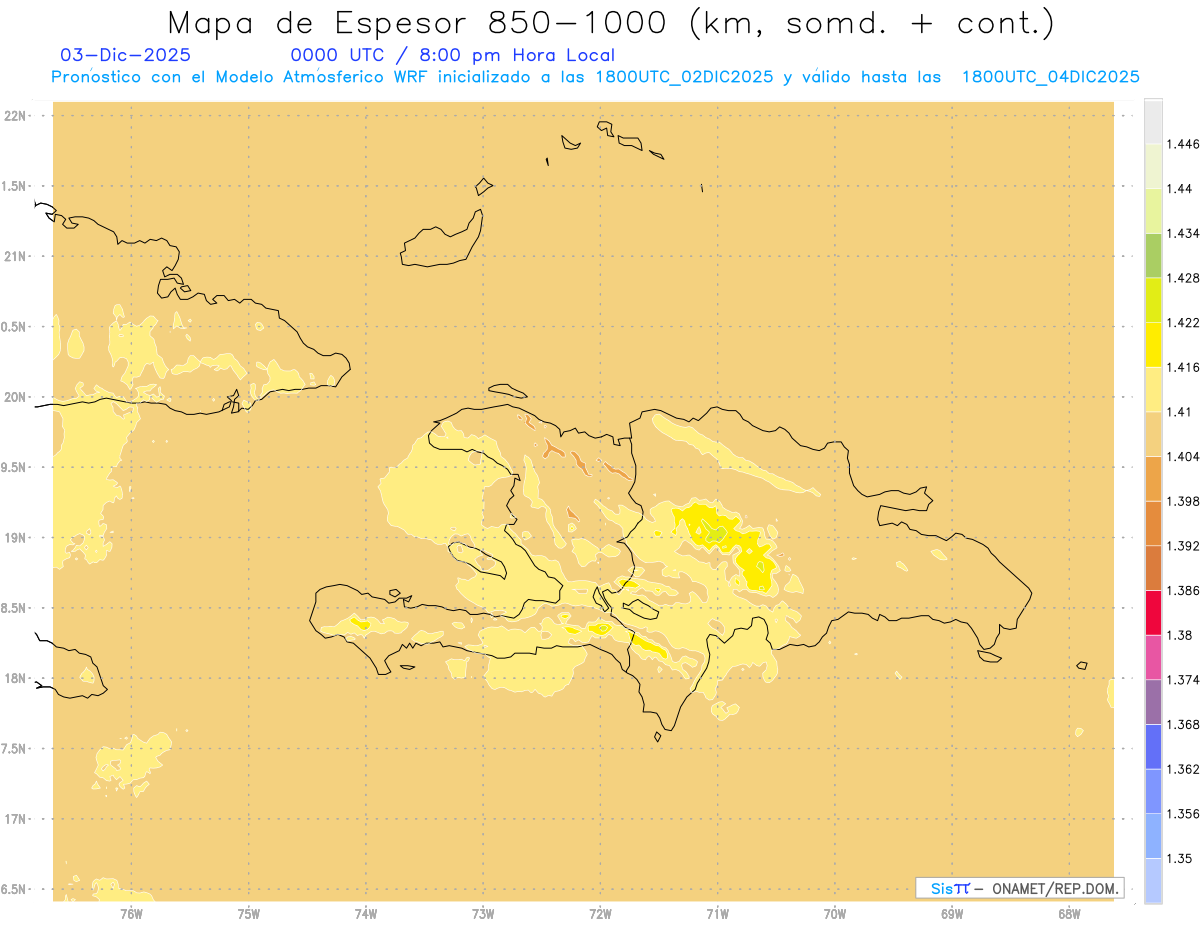Click the legend value '1.356'

click(x=1183, y=813)
